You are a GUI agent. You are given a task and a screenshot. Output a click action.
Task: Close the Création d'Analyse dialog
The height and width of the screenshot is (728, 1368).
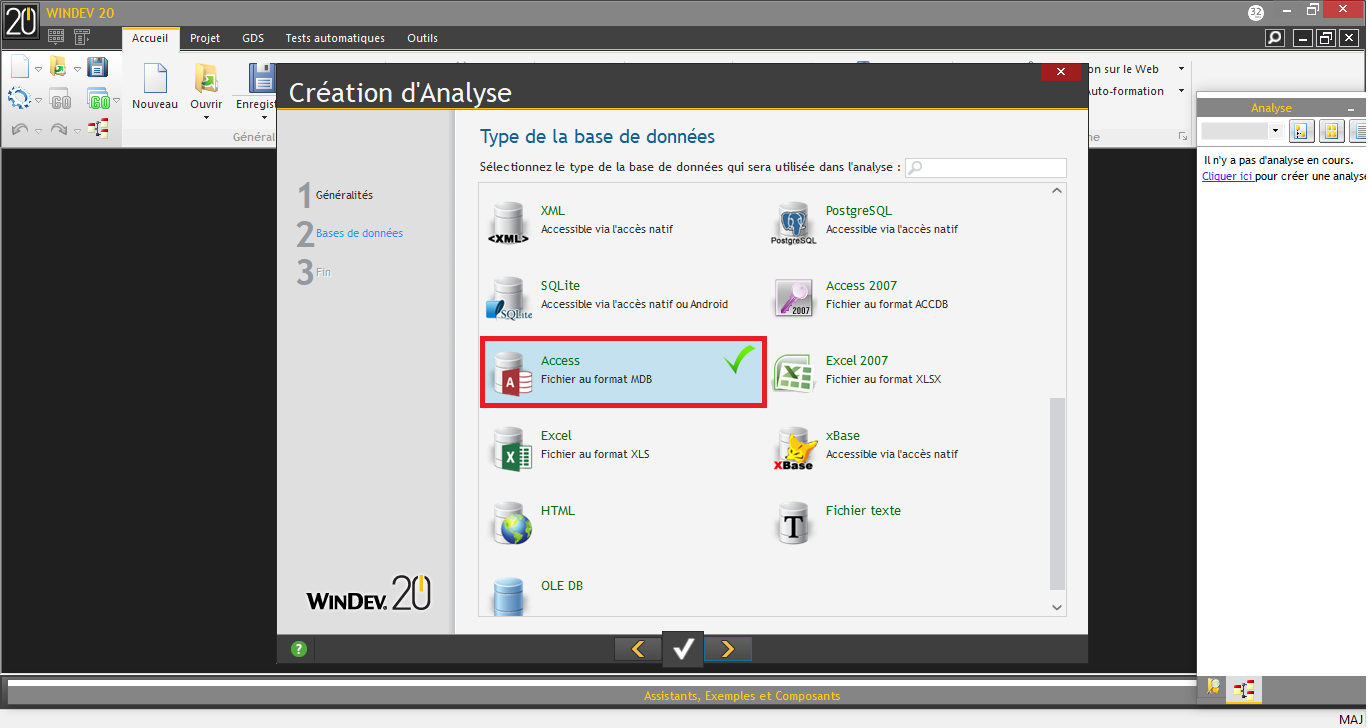(1060, 72)
